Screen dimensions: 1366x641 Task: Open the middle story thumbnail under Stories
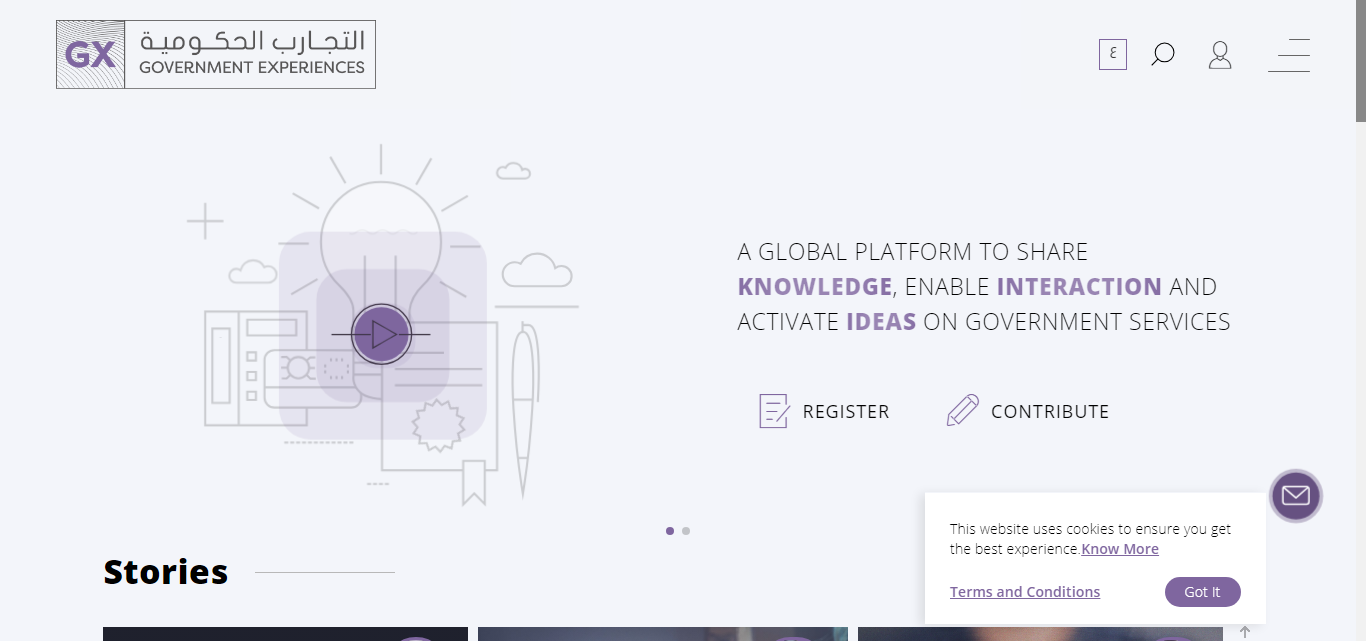[x=662, y=633]
